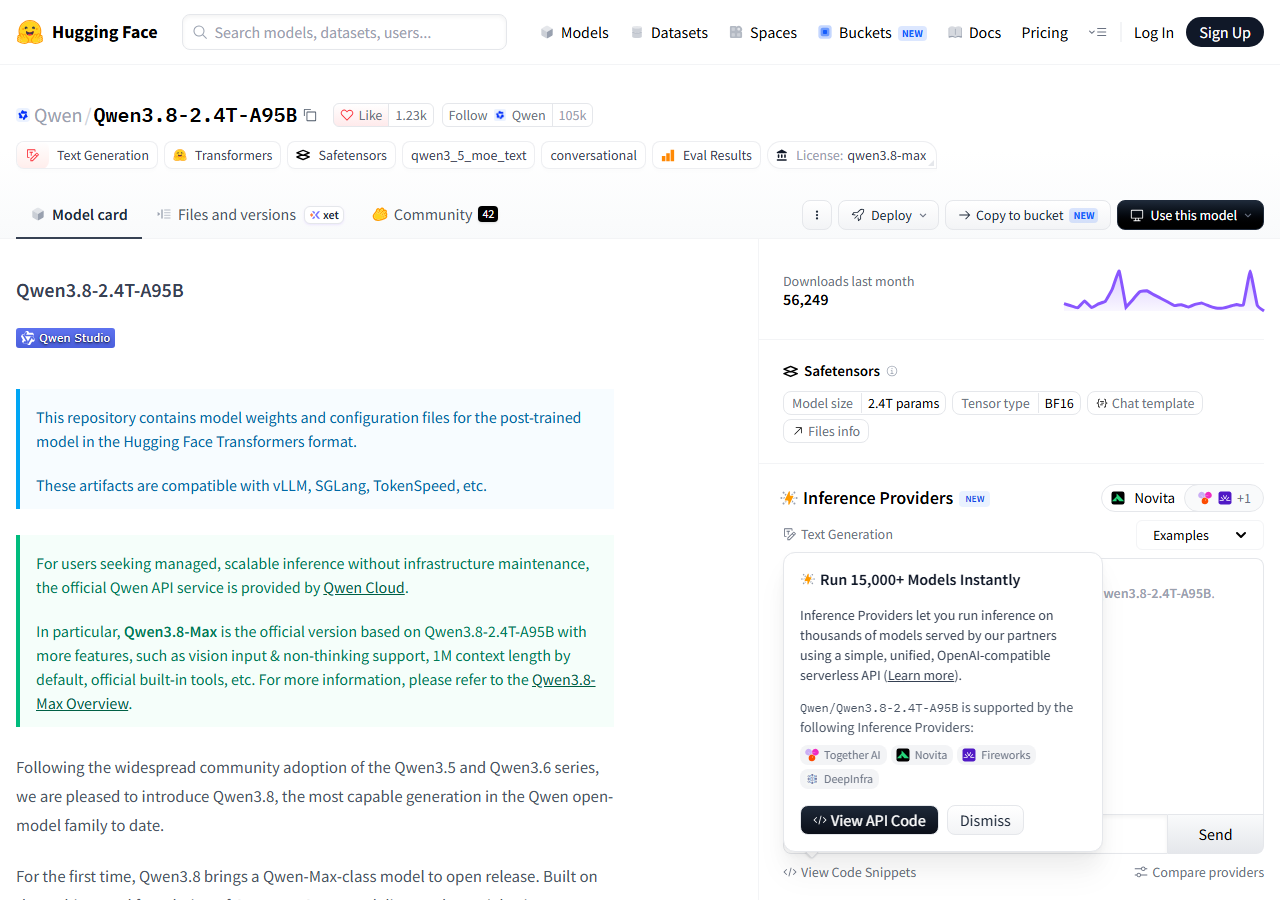Select the conversational tag
This screenshot has height=900, width=1280.
tap(594, 155)
